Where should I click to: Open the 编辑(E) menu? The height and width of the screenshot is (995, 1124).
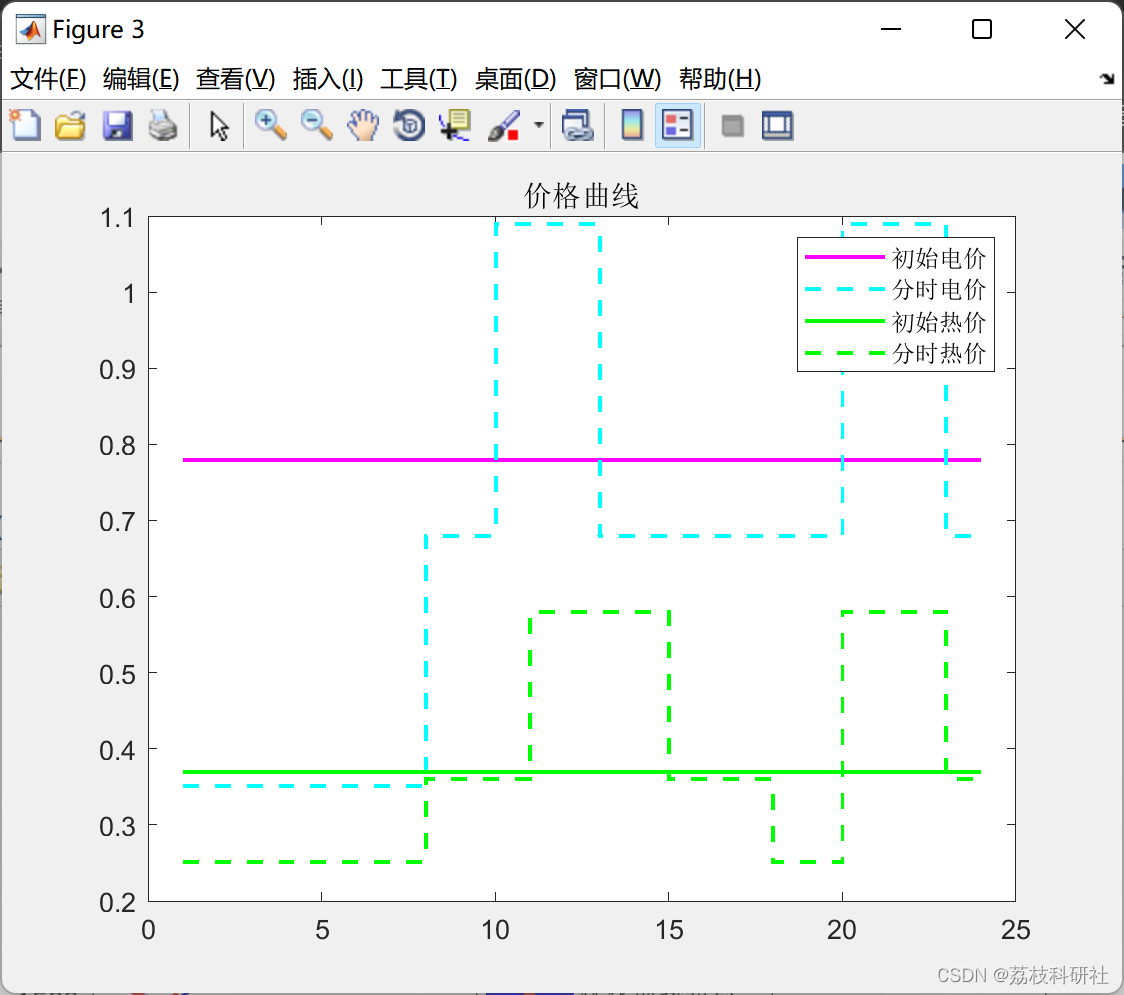click(x=140, y=79)
